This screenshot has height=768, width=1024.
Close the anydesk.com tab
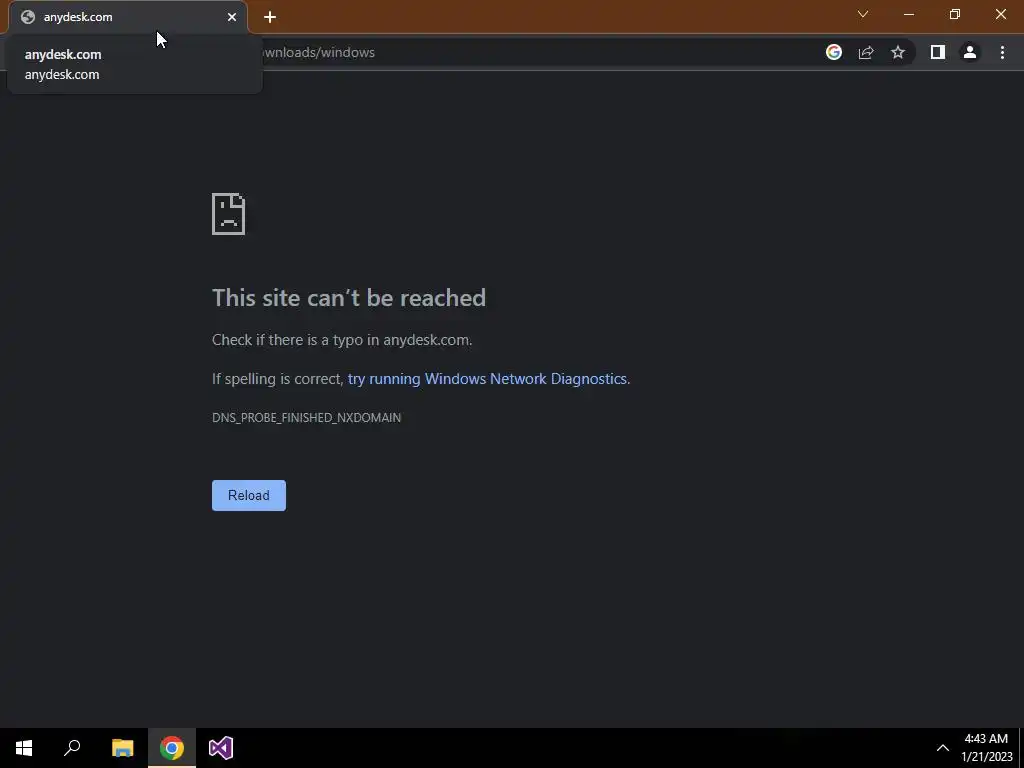(232, 17)
